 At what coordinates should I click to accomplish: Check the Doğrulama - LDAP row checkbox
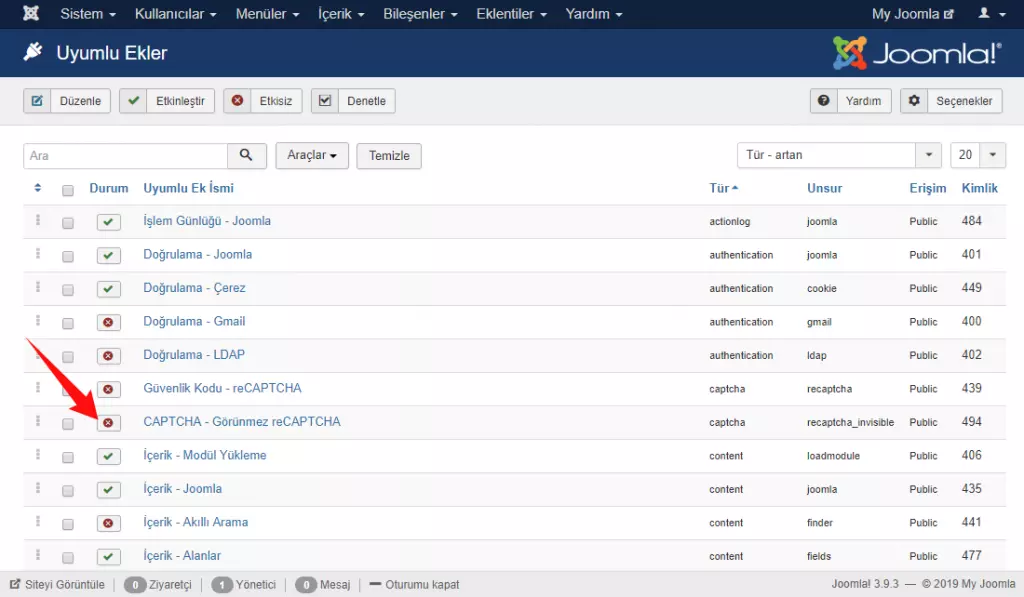point(68,357)
